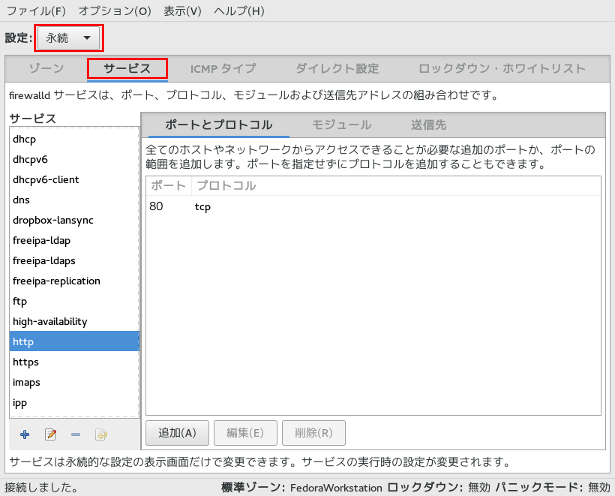Screen dimensions: 615x496
Task: Click the edit service pencil icon
Action: point(50,434)
